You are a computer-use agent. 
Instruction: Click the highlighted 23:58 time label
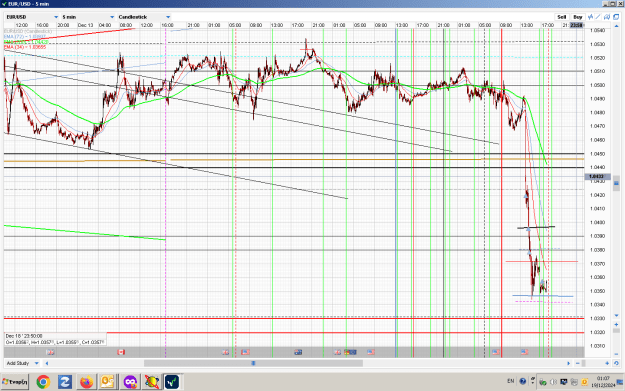point(576,25)
